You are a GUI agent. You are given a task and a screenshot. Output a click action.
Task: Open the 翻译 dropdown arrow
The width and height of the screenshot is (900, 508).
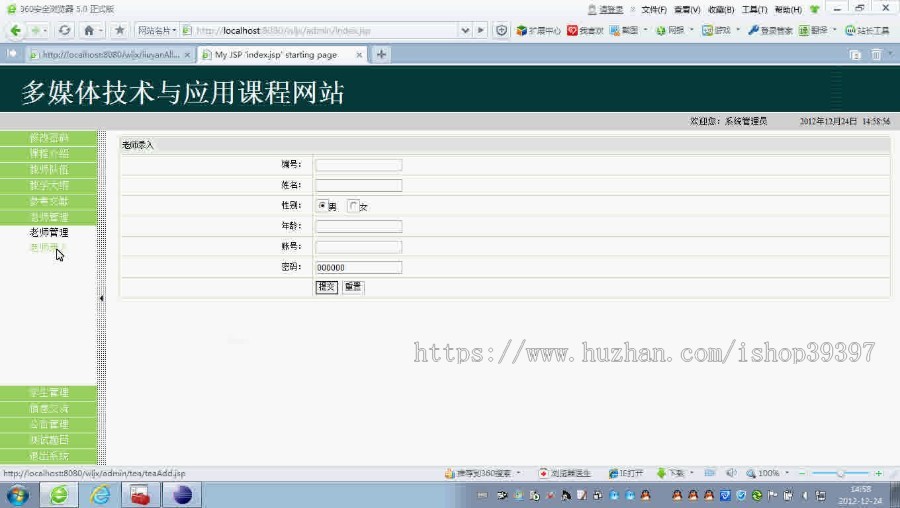pos(835,30)
